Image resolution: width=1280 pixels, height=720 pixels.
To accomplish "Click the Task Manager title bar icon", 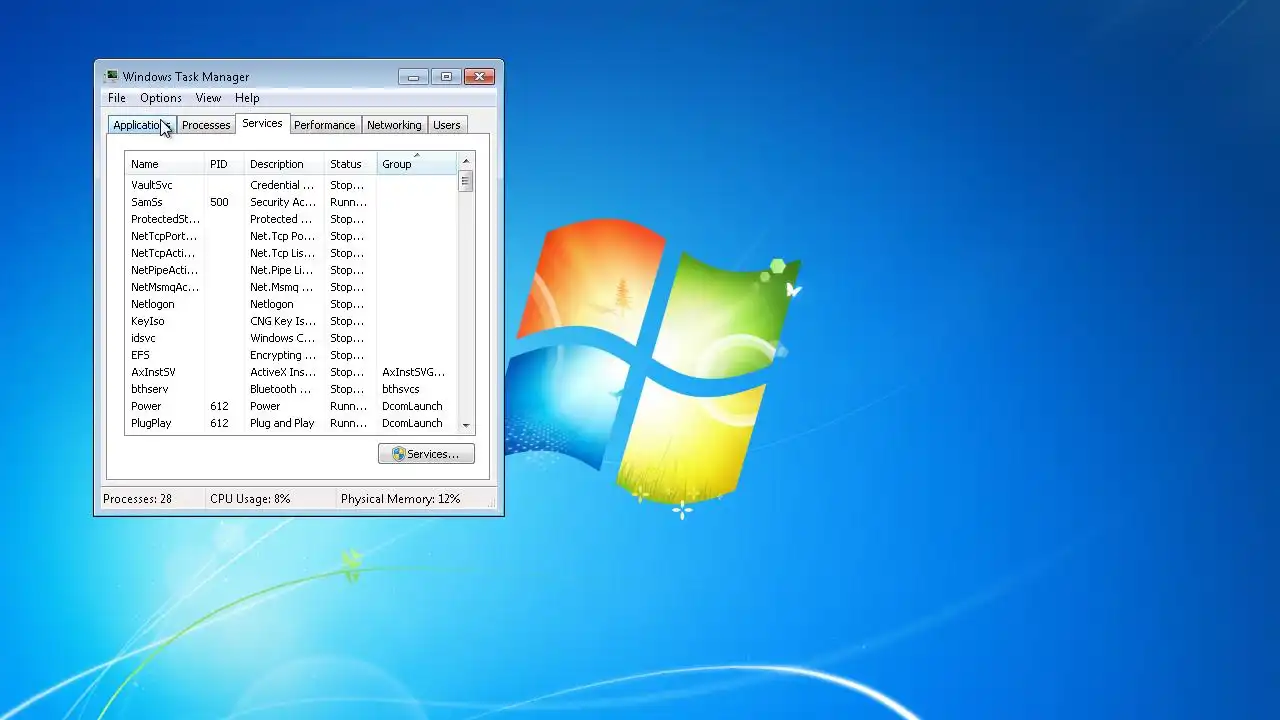I will coord(112,76).
